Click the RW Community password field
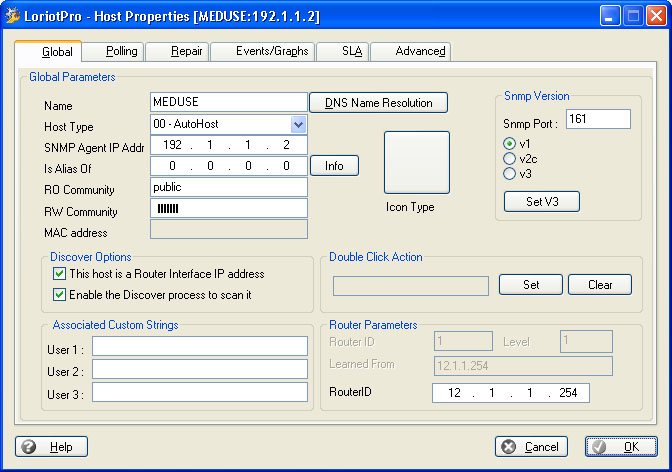 tap(229, 208)
